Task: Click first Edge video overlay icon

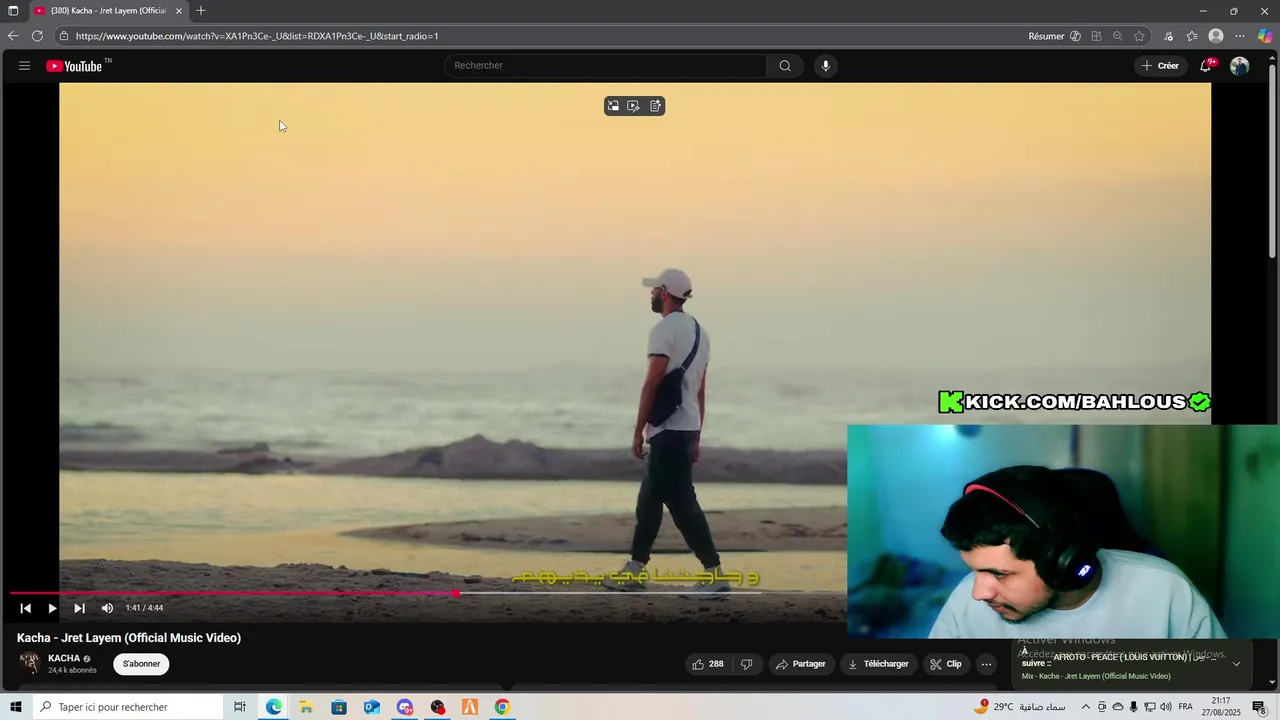Action: tap(613, 106)
